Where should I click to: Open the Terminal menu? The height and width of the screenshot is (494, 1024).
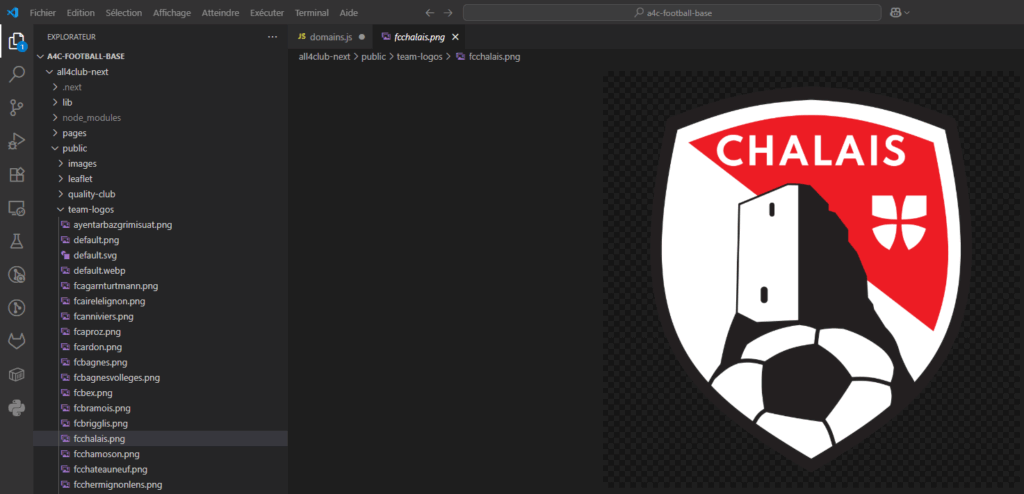point(312,12)
